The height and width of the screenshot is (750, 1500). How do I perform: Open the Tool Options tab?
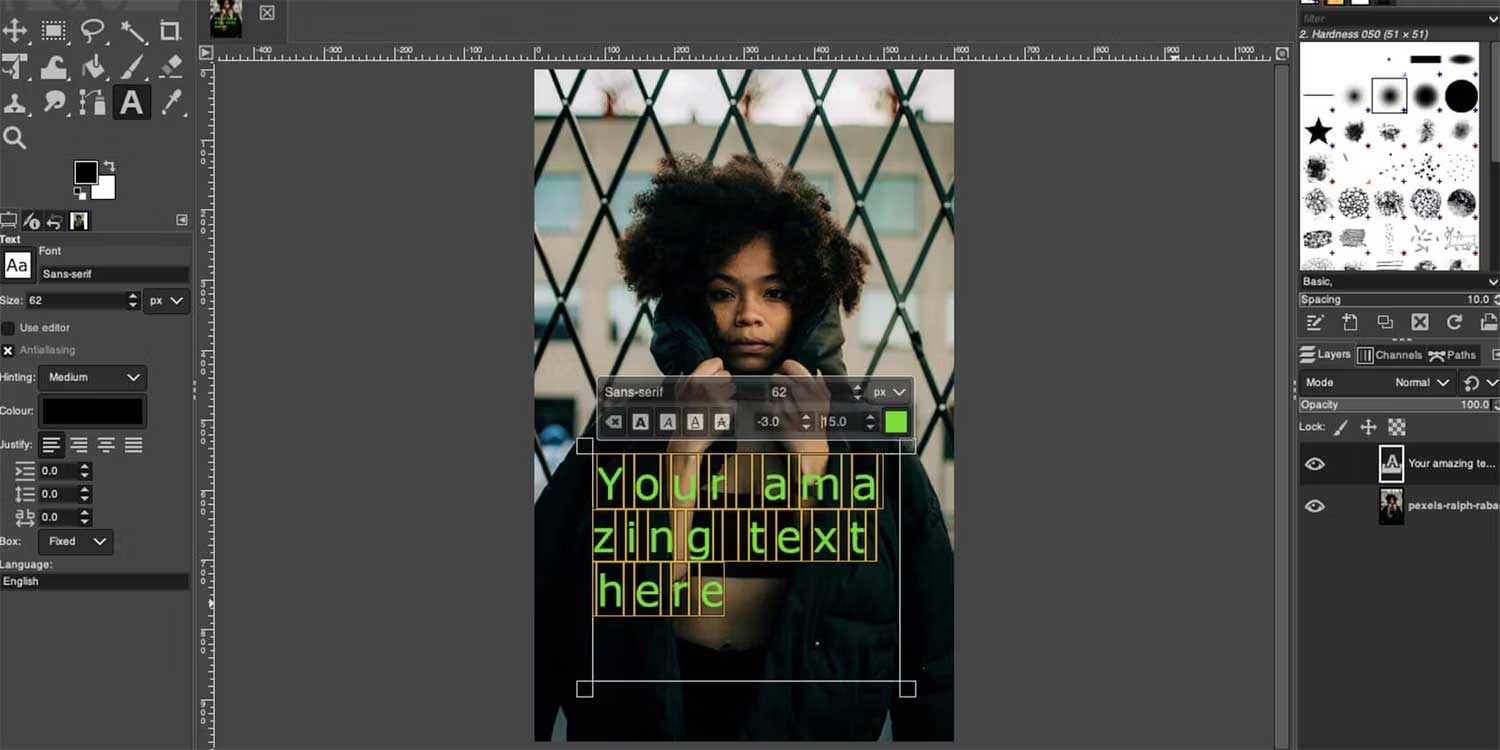[8, 221]
